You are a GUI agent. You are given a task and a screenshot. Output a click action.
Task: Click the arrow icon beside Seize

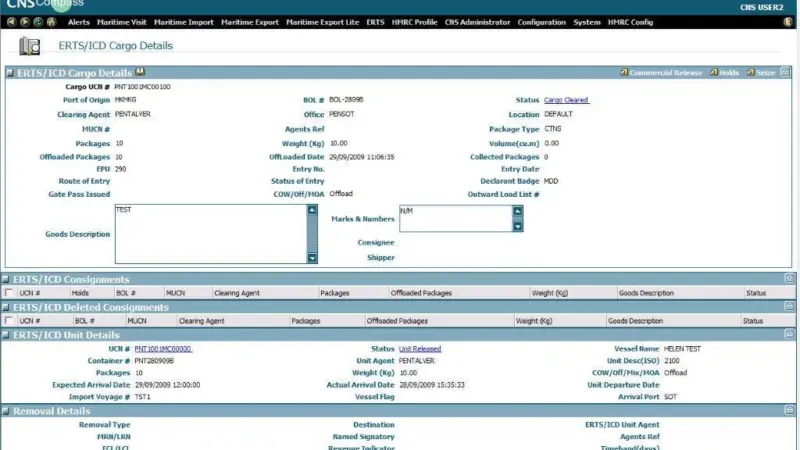pyautogui.click(x=751, y=72)
